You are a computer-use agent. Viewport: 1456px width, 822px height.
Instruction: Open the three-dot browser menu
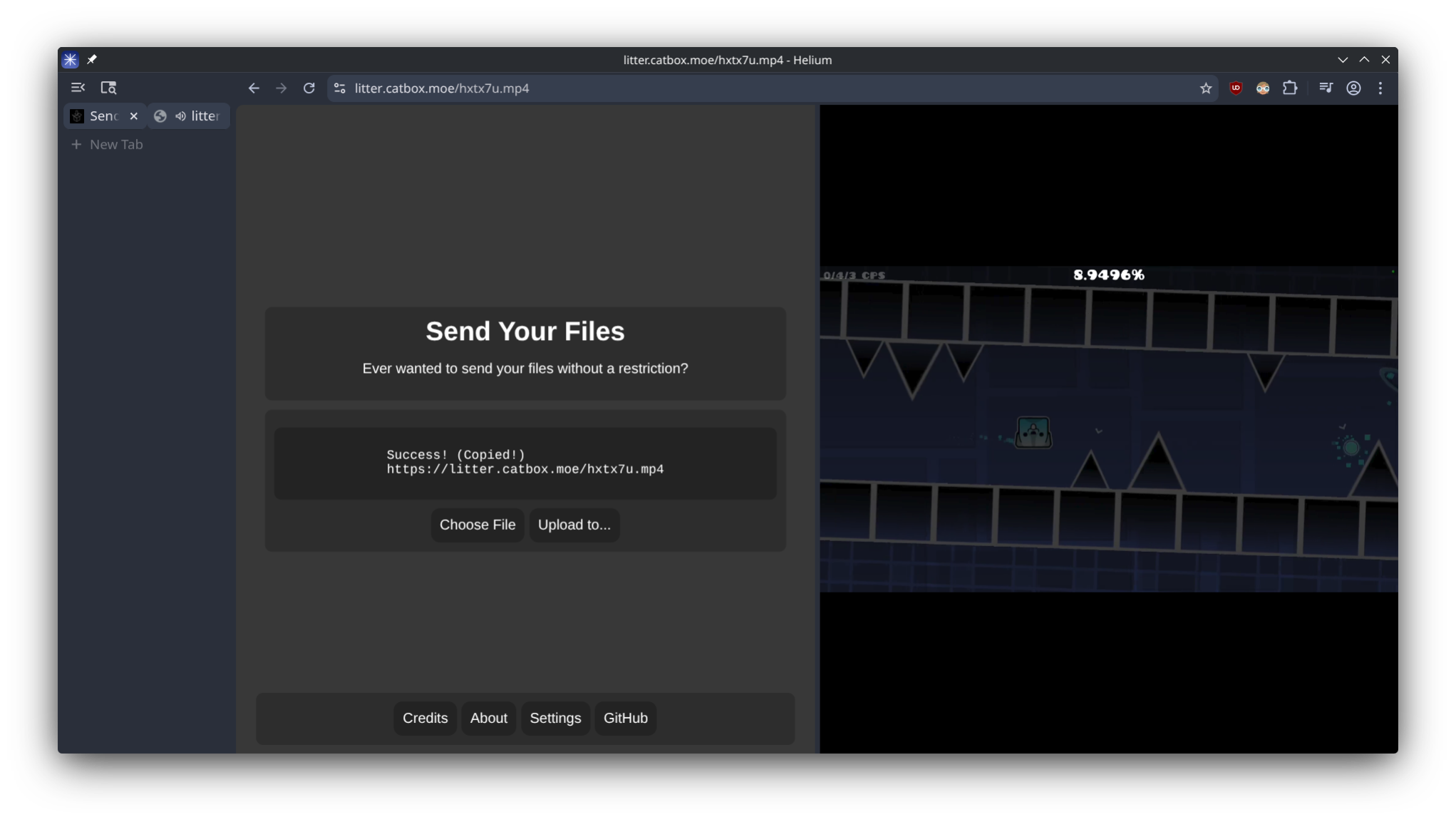coord(1380,88)
